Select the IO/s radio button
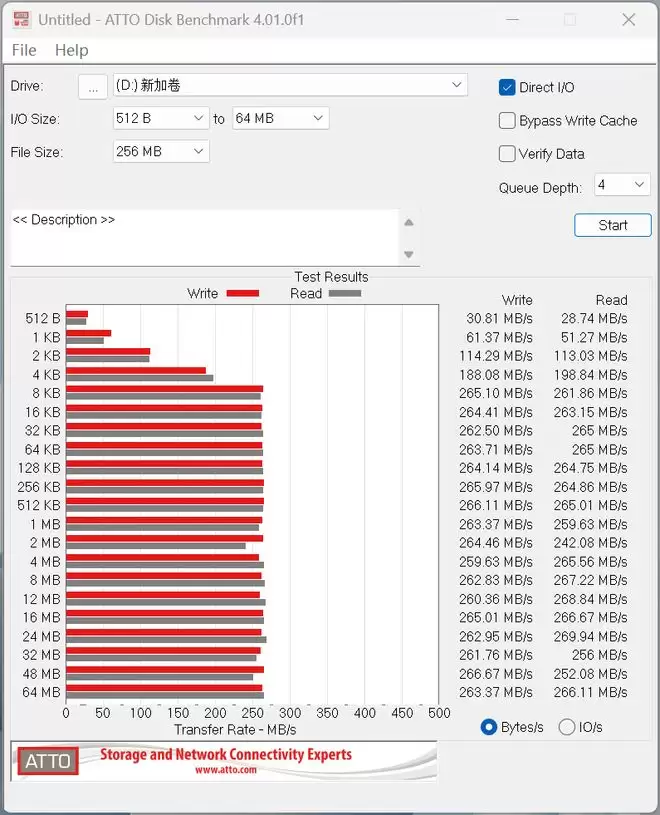 (x=567, y=727)
